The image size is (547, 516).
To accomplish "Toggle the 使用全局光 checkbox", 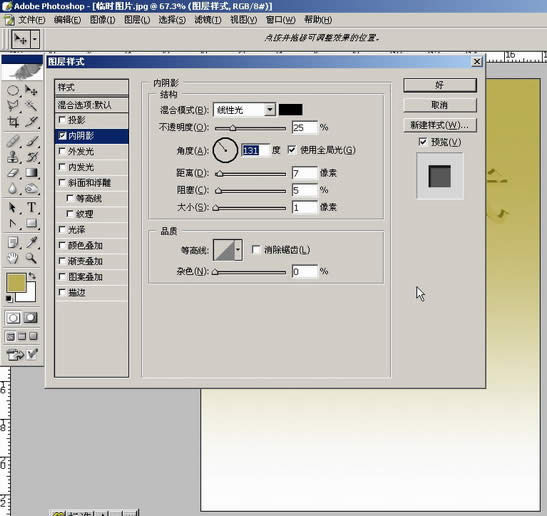I will tap(292, 150).
